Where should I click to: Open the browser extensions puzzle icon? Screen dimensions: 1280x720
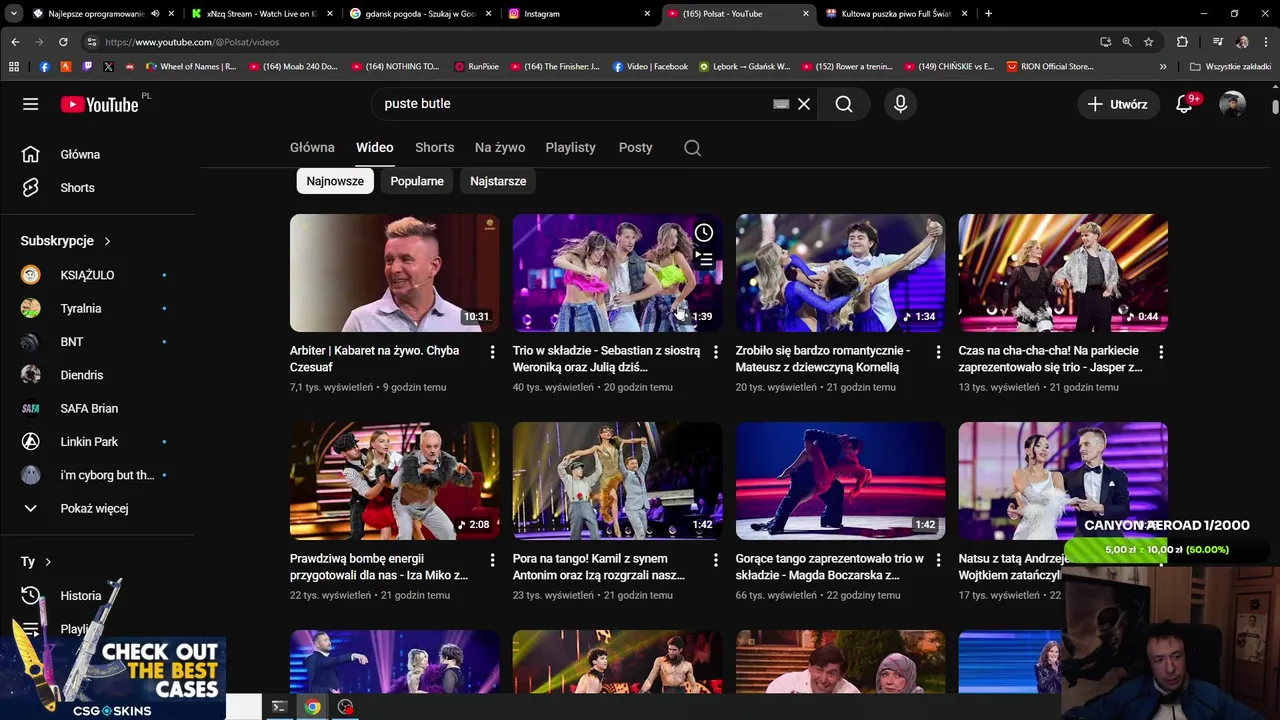(1182, 42)
